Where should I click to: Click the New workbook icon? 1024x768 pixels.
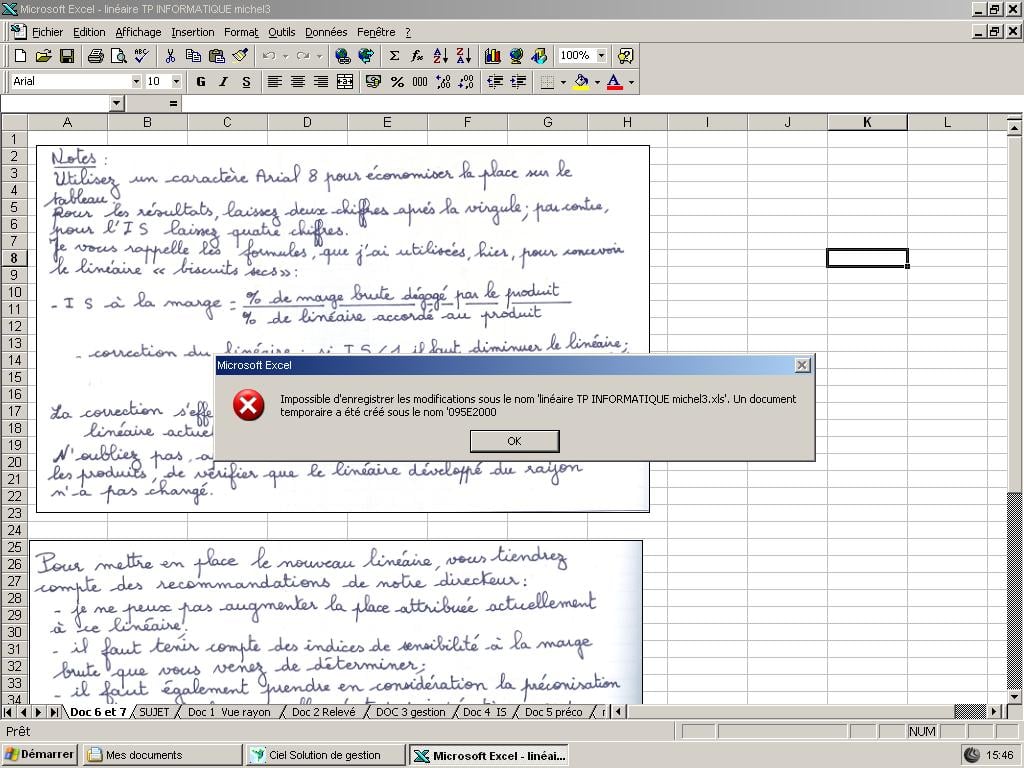[20, 56]
